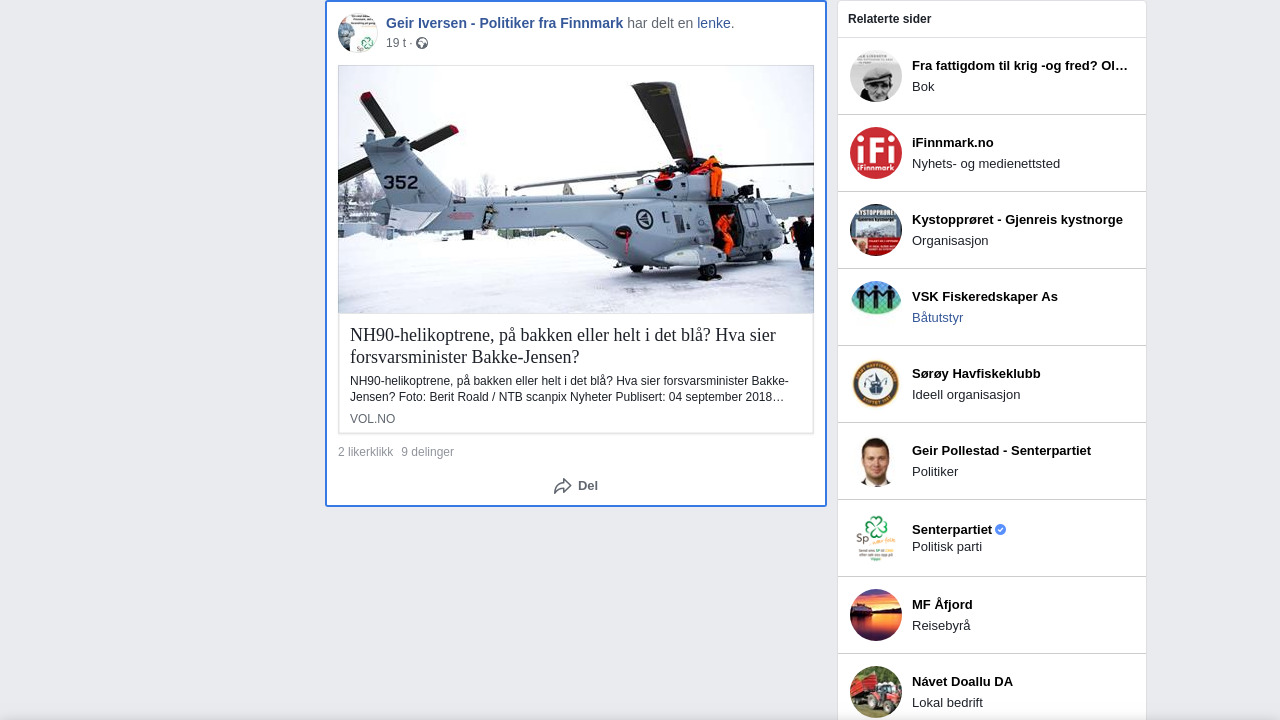Click the Båtutstyr category link
Viewport: 1280px width, 720px height.
pyautogui.click(x=937, y=318)
